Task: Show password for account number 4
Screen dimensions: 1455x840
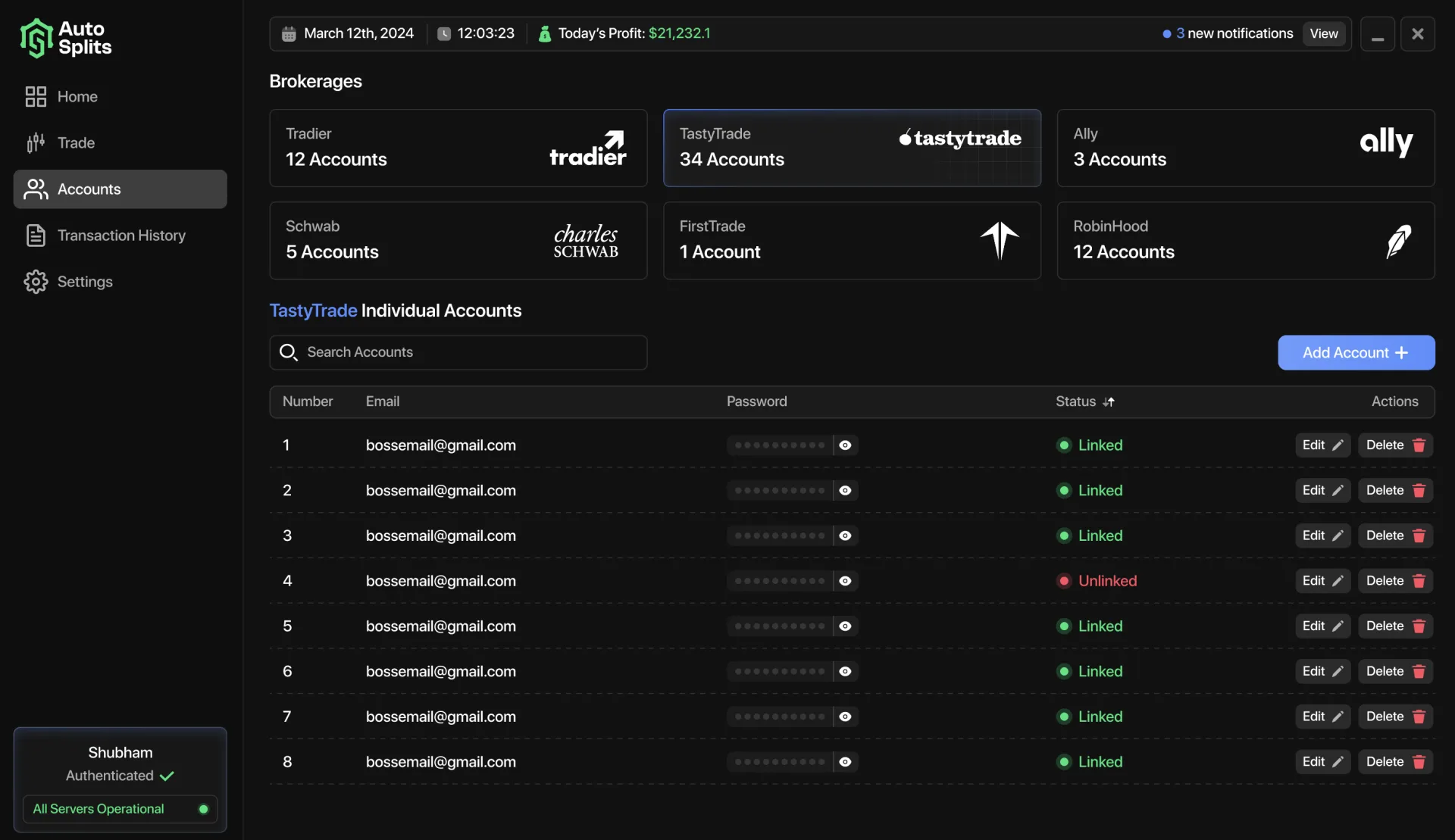Action: [x=845, y=581]
